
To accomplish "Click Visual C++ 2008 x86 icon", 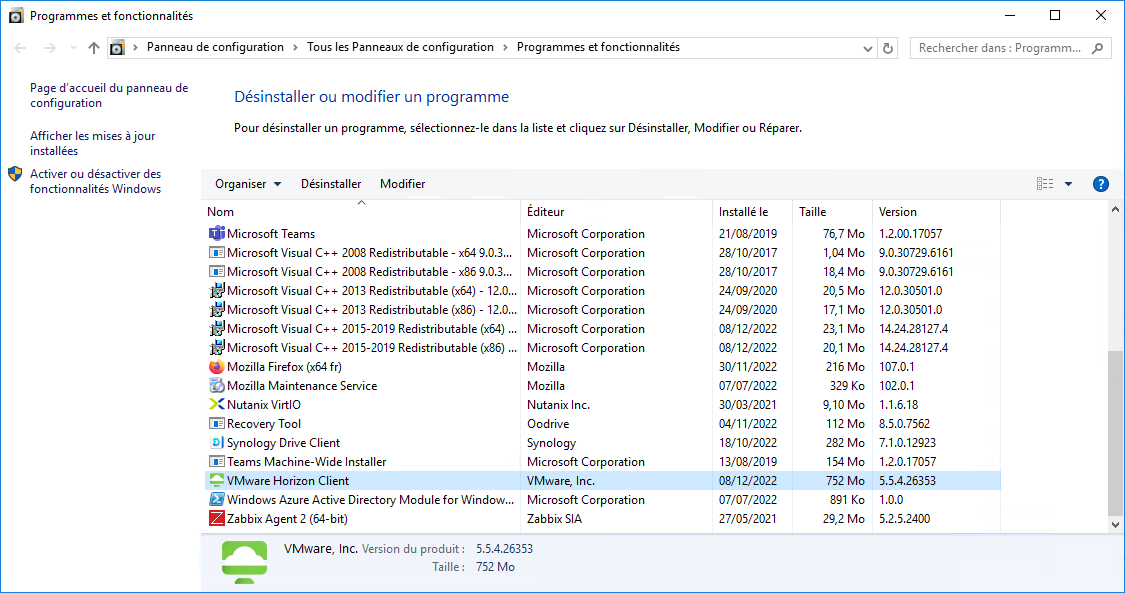I will coord(216,272).
